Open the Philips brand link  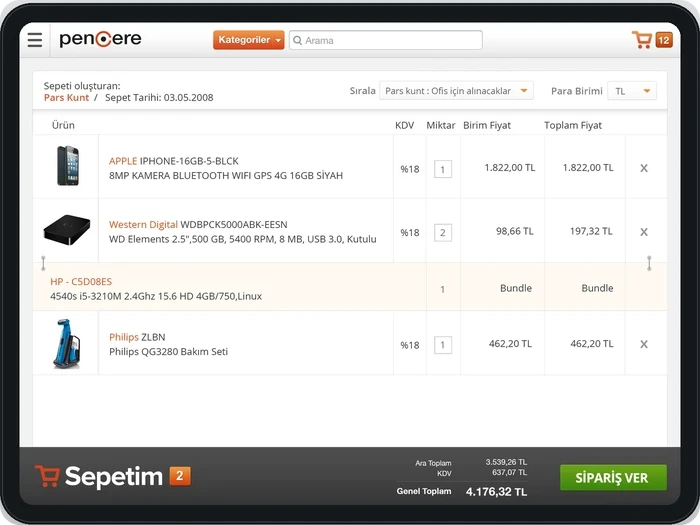click(x=124, y=337)
